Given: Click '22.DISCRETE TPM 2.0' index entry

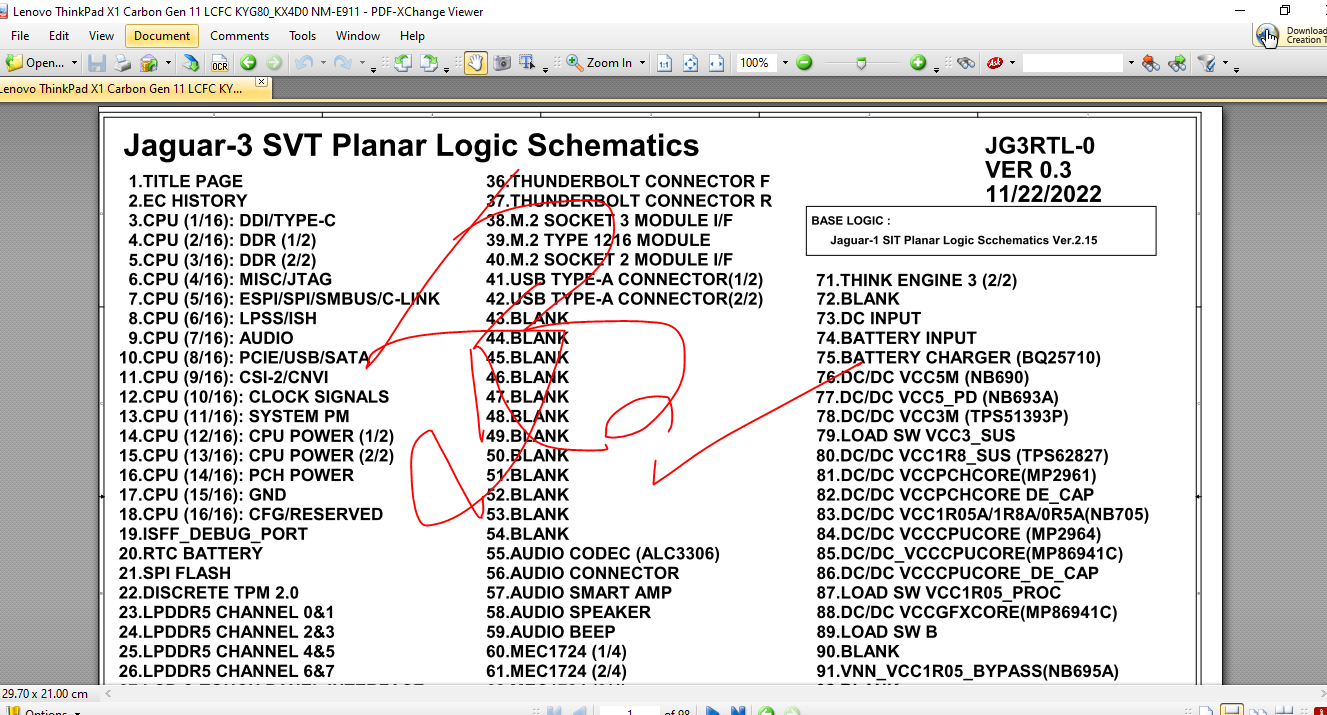Looking at the screenshot, I should point(208,592).
